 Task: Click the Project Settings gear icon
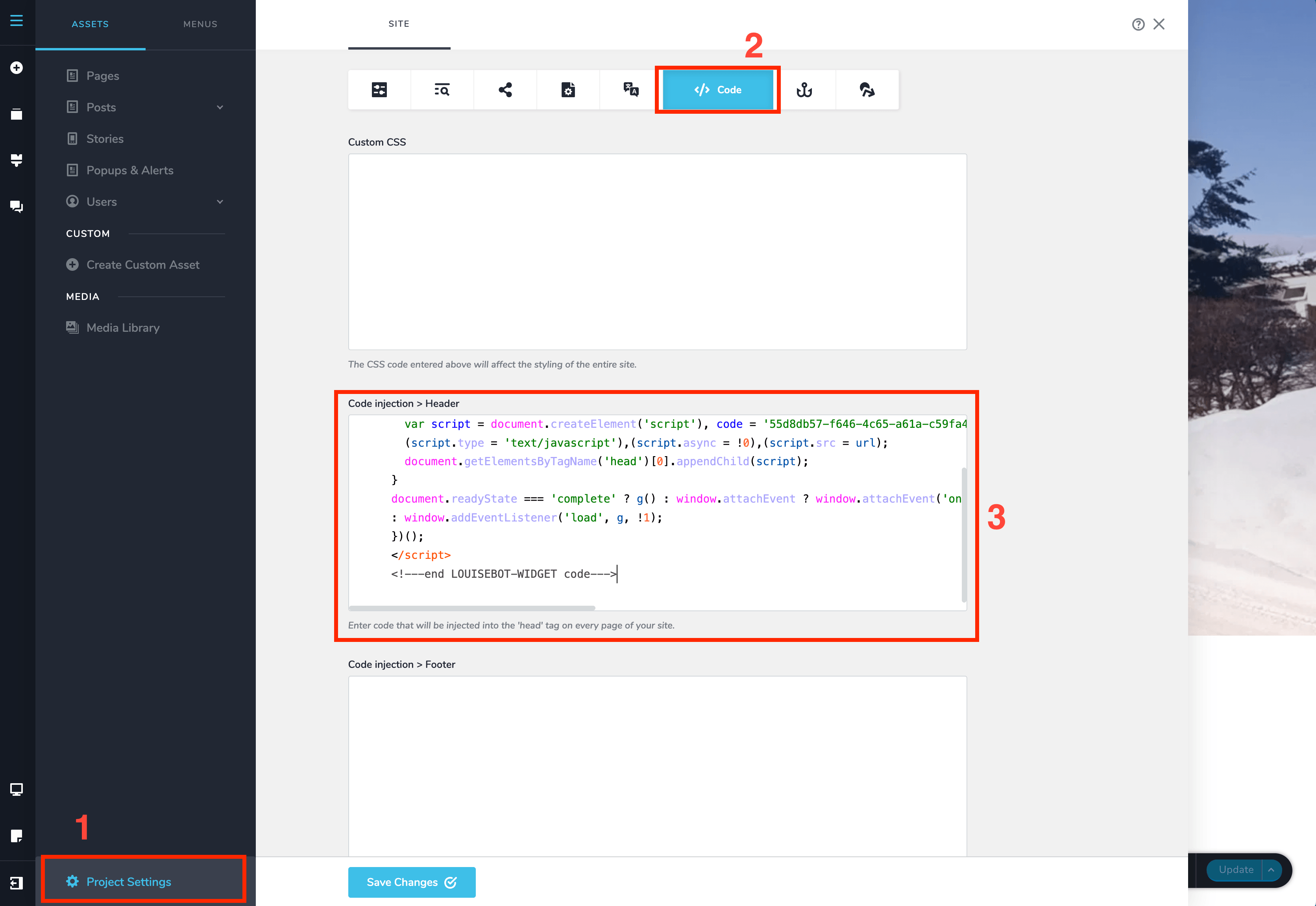[x=72, y=881]
